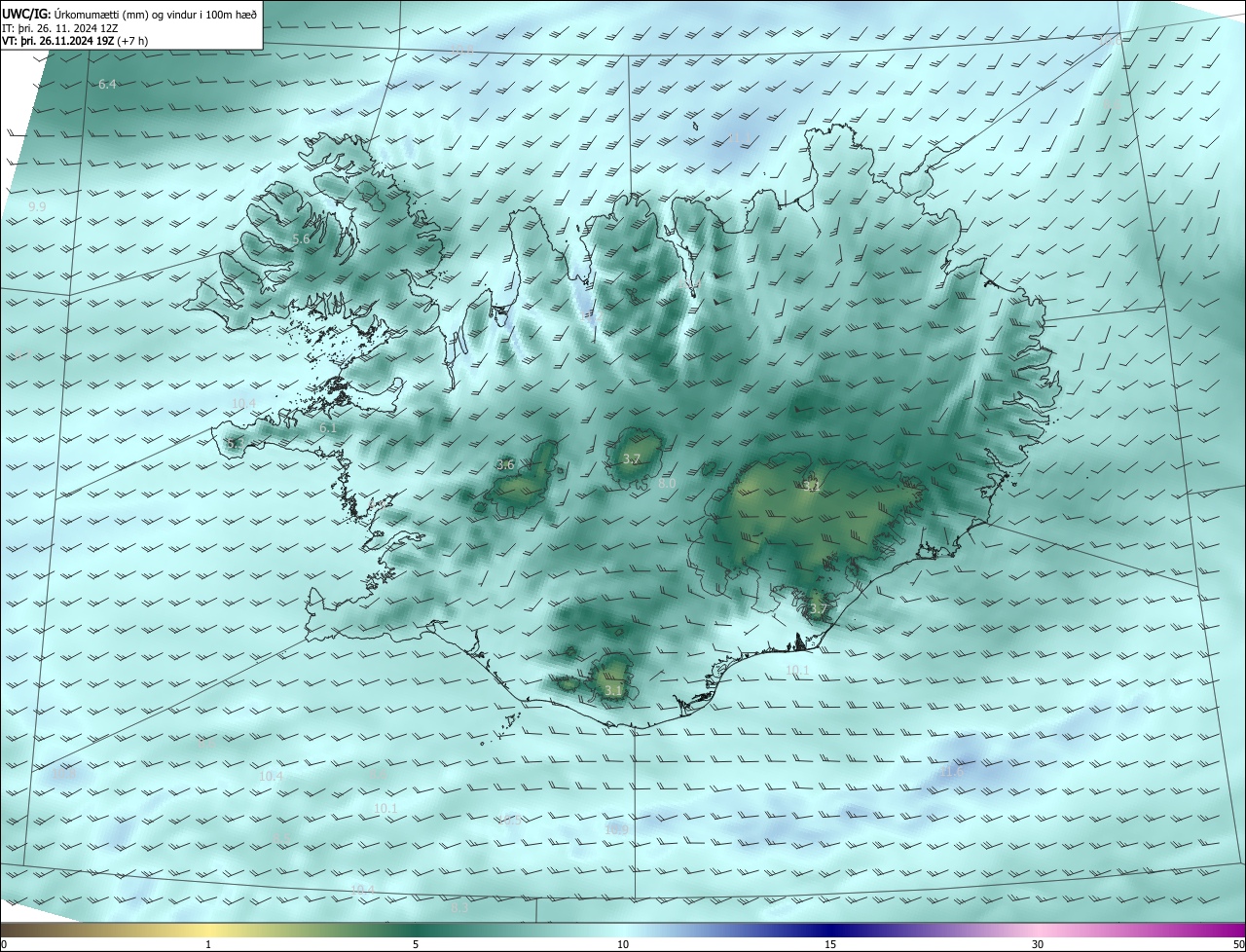Click the colour scale tick label 15
1246x952 pixels.
830,945
